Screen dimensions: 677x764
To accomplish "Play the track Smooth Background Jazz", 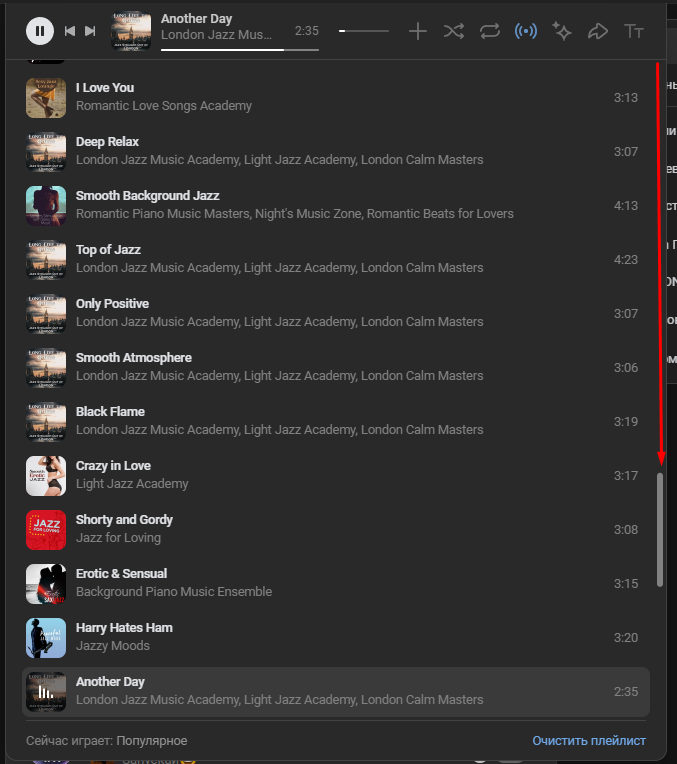I will click(x=147, y=196).
